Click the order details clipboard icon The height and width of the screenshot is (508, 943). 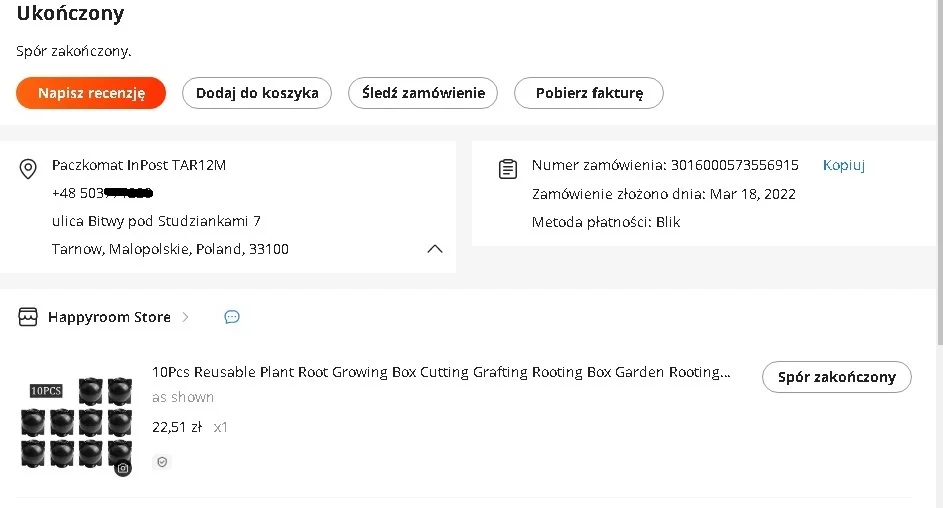[x=508, y=168]
